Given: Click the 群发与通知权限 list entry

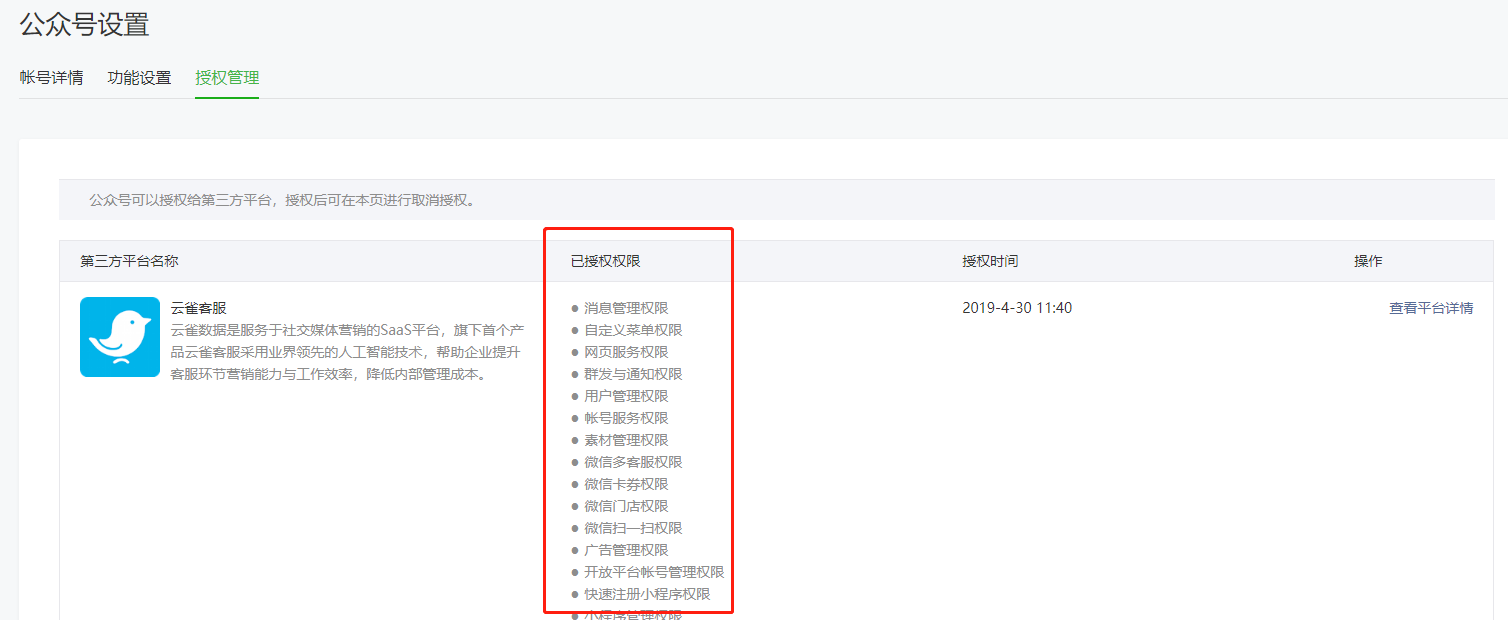Looking at the screenshot, I should [x=633, y=374].
